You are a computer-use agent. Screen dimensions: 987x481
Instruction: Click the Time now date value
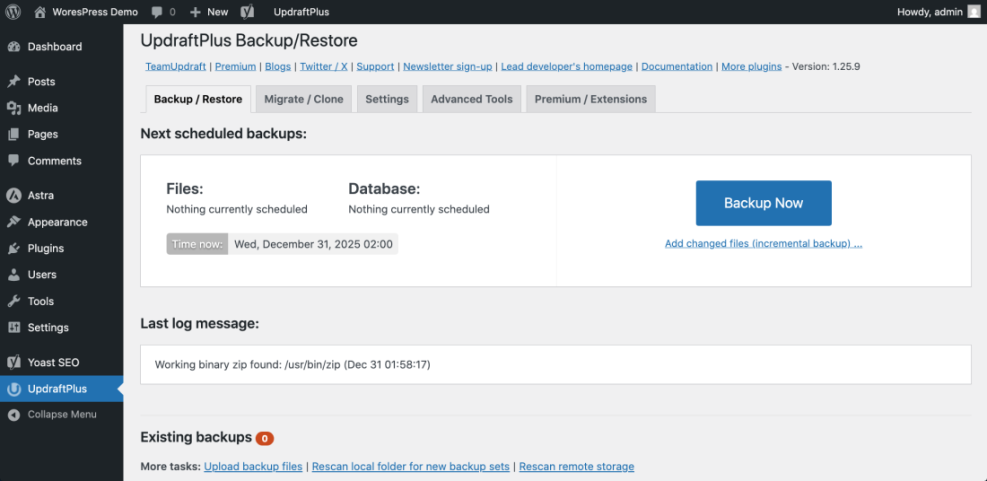pyautogui.click(x=313, y=244)
